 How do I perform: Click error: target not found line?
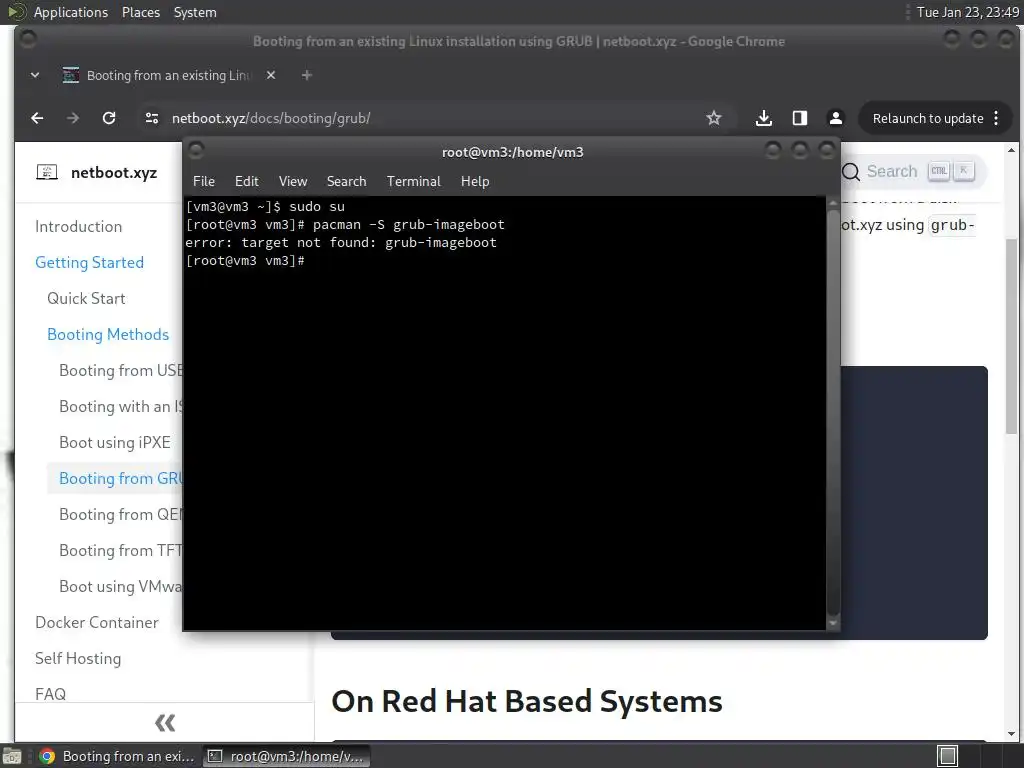(x=341, y=242)
